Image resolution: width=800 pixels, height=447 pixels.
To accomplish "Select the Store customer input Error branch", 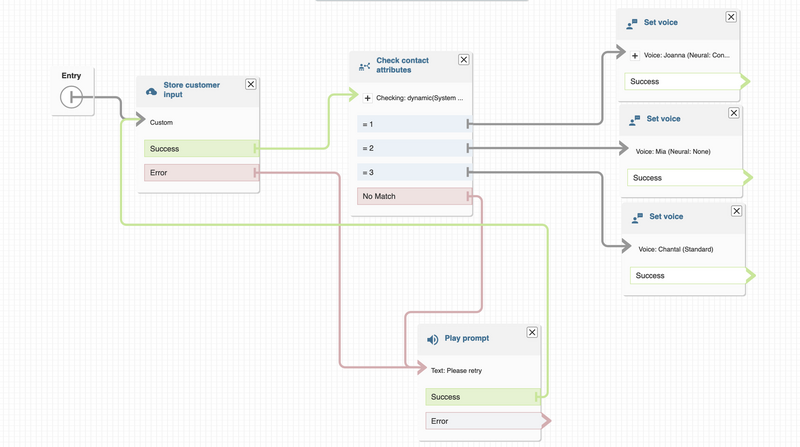I will 202,172.
